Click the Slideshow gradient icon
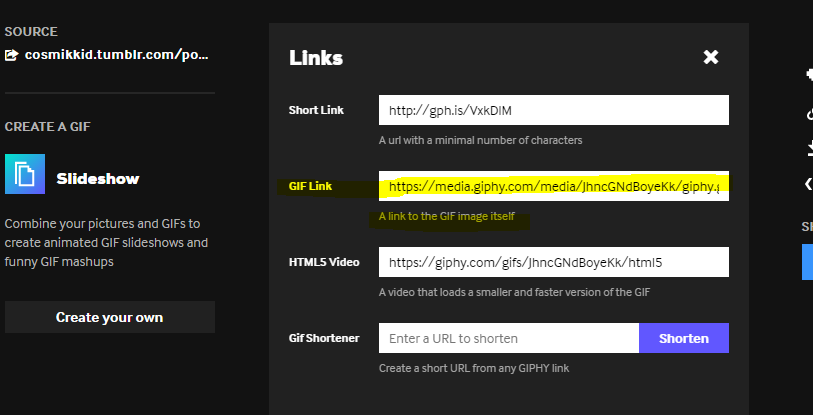813x415 pixels. 25,174
